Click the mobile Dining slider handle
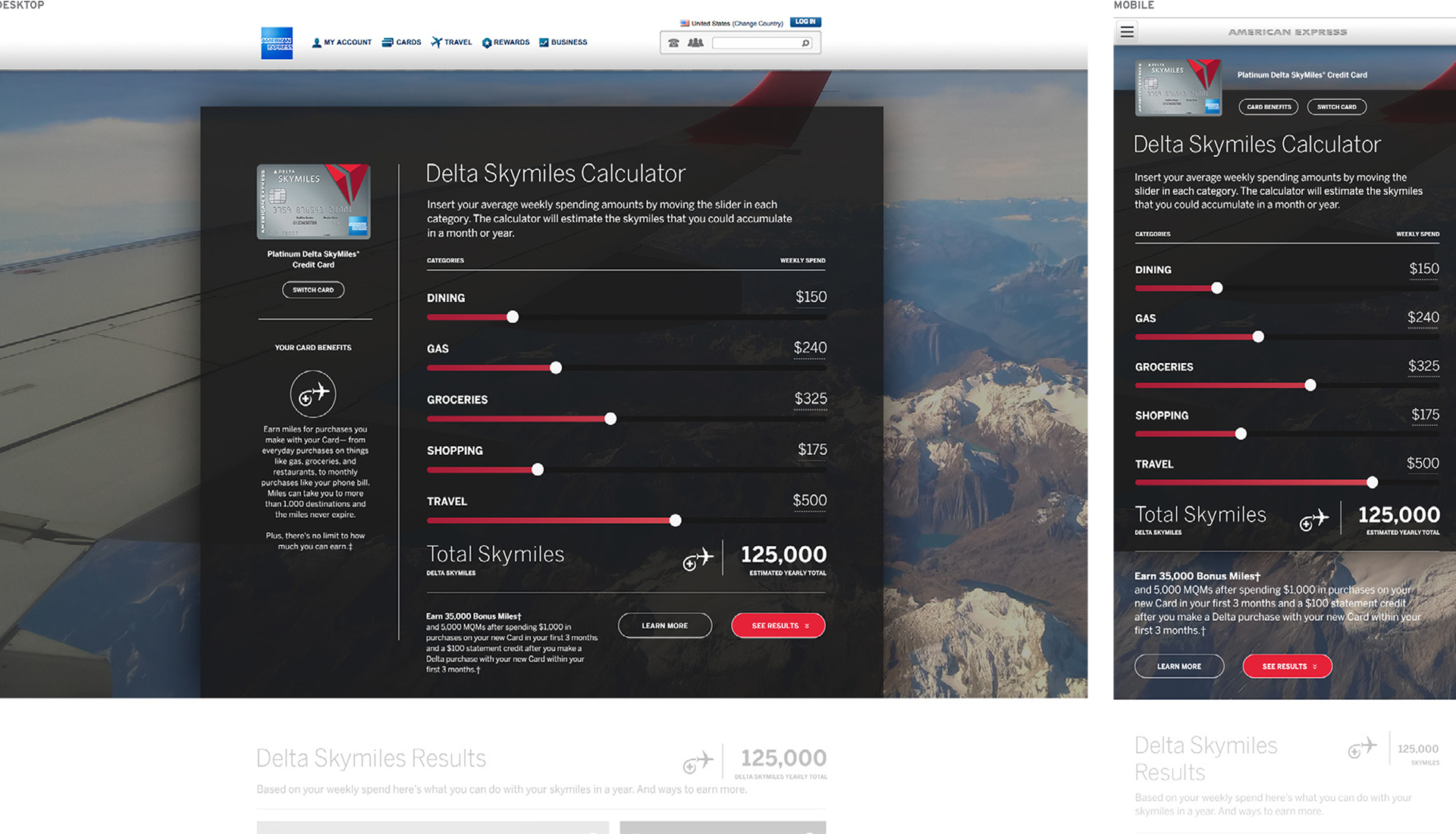The width and height of the screenshot is (1456, 834). point(1217,288)
